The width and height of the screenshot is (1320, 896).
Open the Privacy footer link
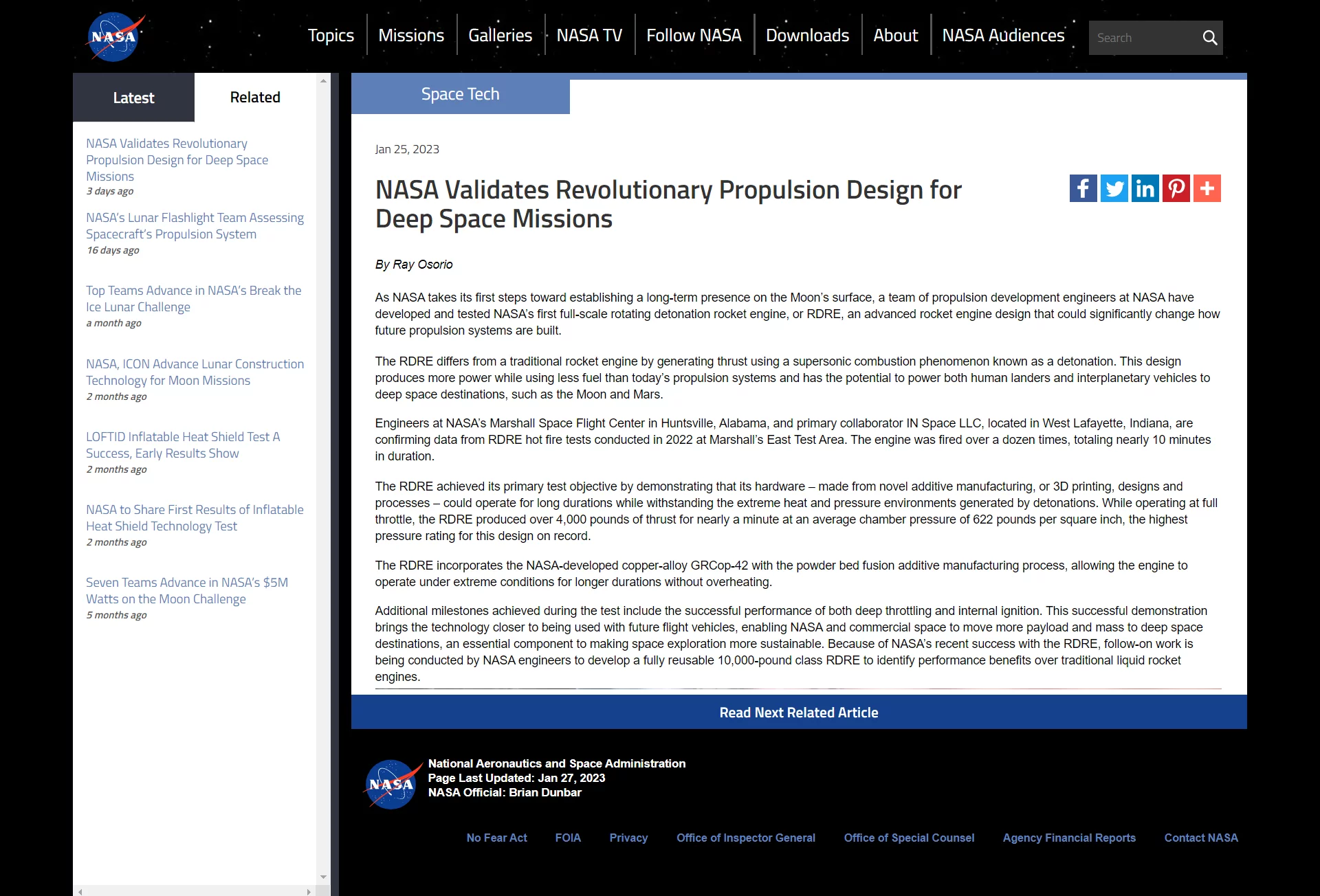[628, 838]
